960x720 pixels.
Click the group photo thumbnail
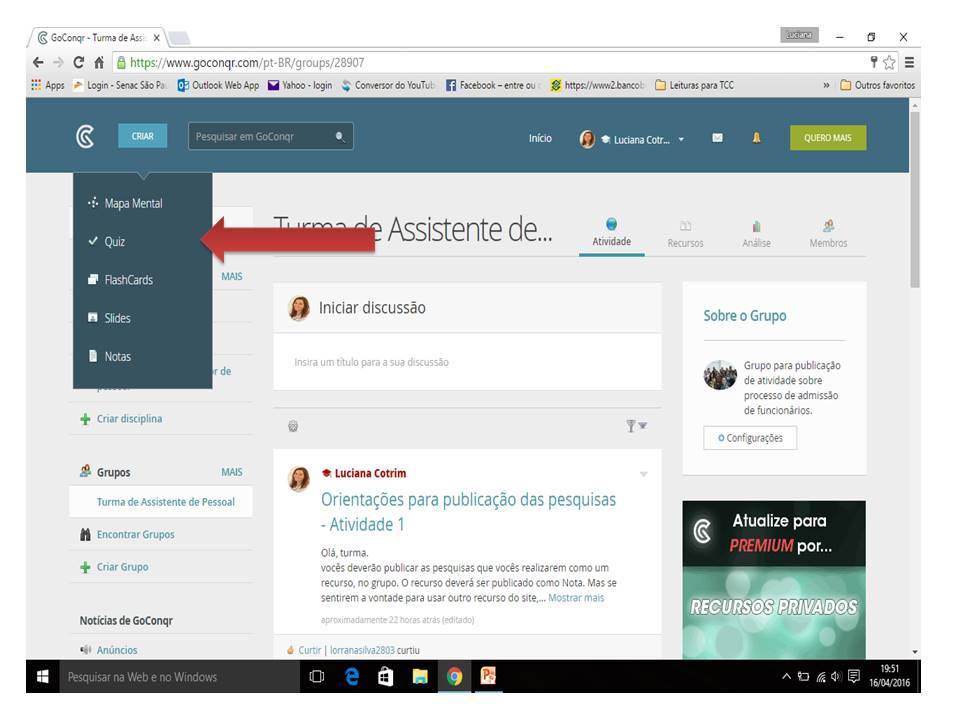pos(720,375)
